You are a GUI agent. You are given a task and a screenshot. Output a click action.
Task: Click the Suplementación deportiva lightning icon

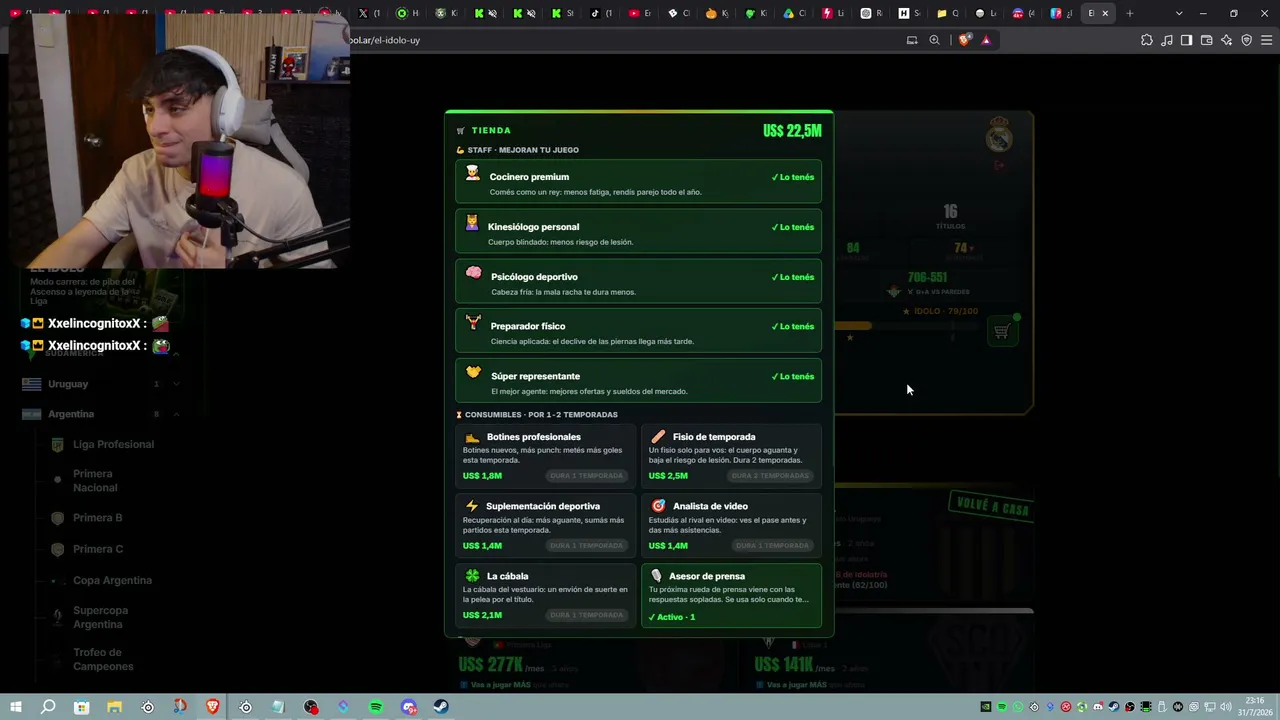tap(472, 506)
